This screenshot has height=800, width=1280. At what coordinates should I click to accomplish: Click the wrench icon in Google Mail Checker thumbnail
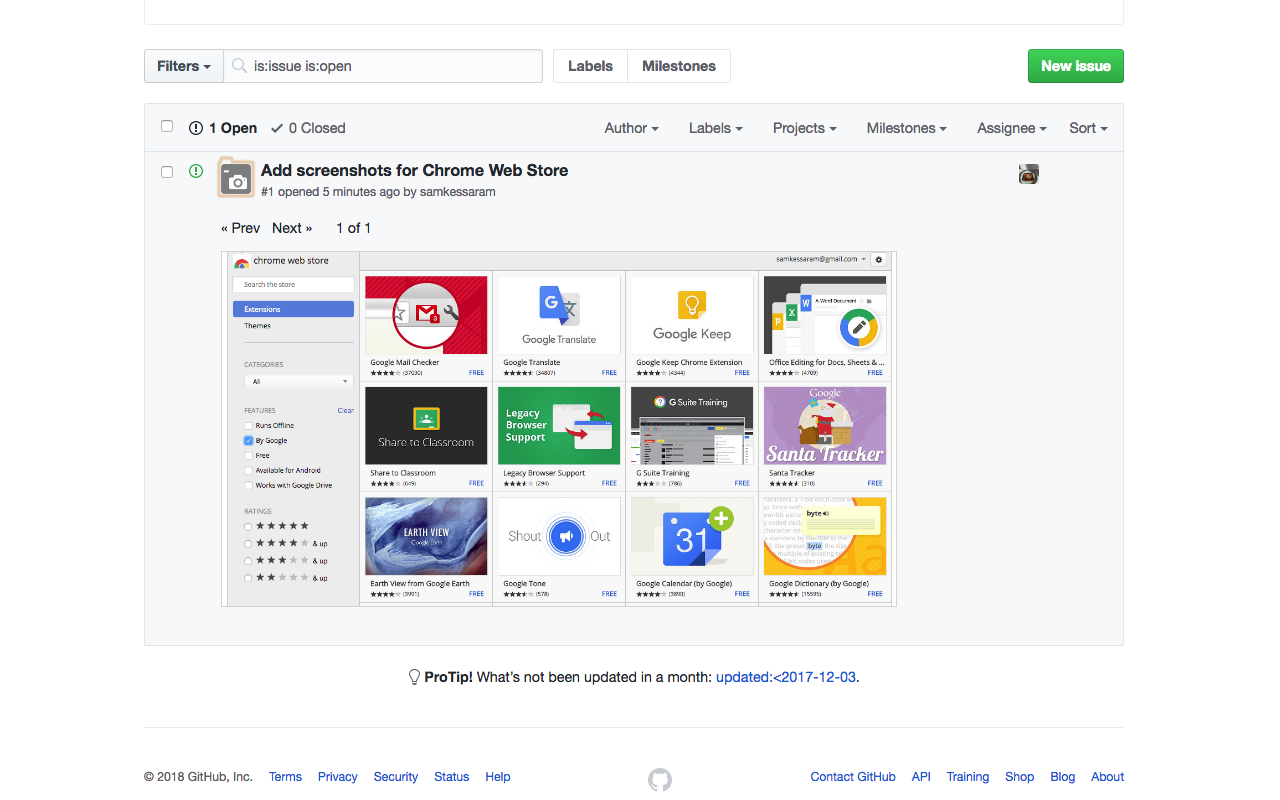click(450, 312)
